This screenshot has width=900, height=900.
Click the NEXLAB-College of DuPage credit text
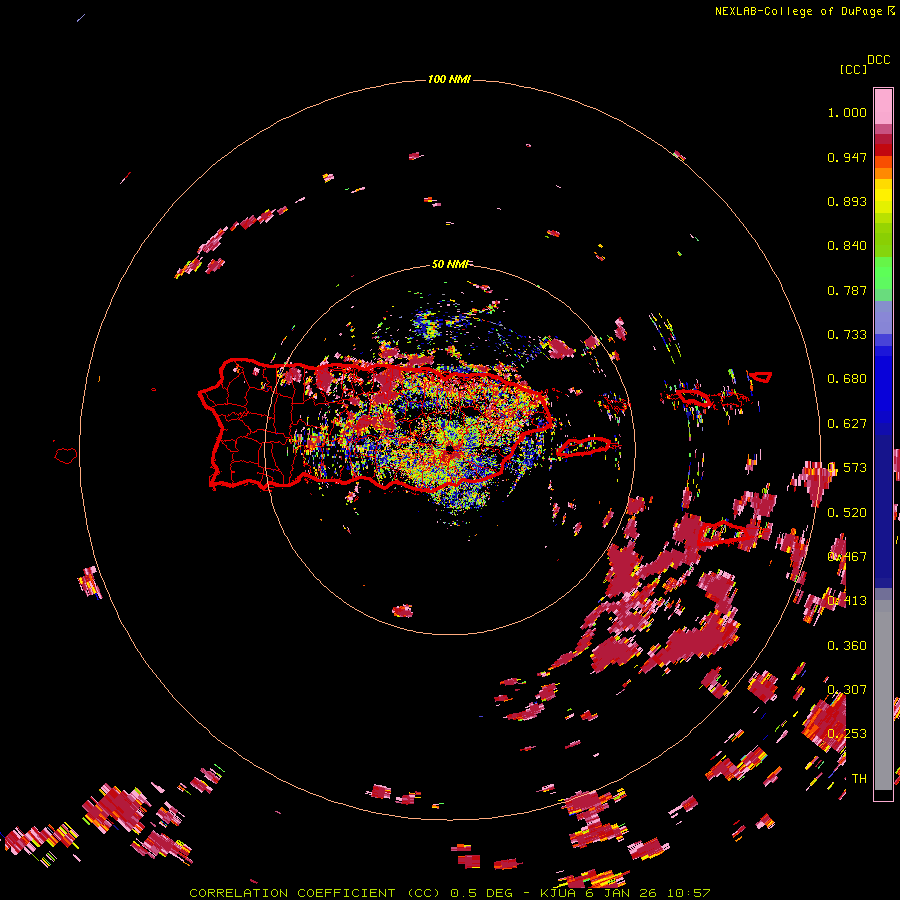tap(798, 11)
